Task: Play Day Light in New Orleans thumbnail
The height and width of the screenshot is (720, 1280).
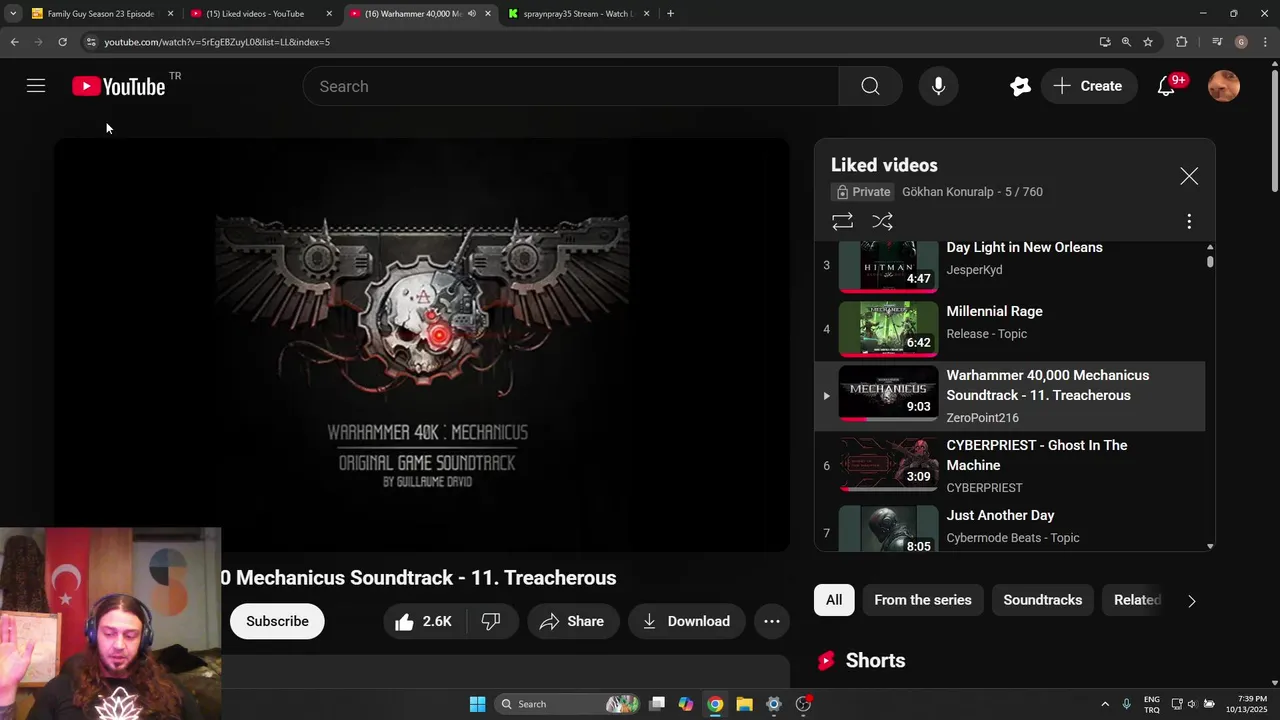Action: click(888, 265)
